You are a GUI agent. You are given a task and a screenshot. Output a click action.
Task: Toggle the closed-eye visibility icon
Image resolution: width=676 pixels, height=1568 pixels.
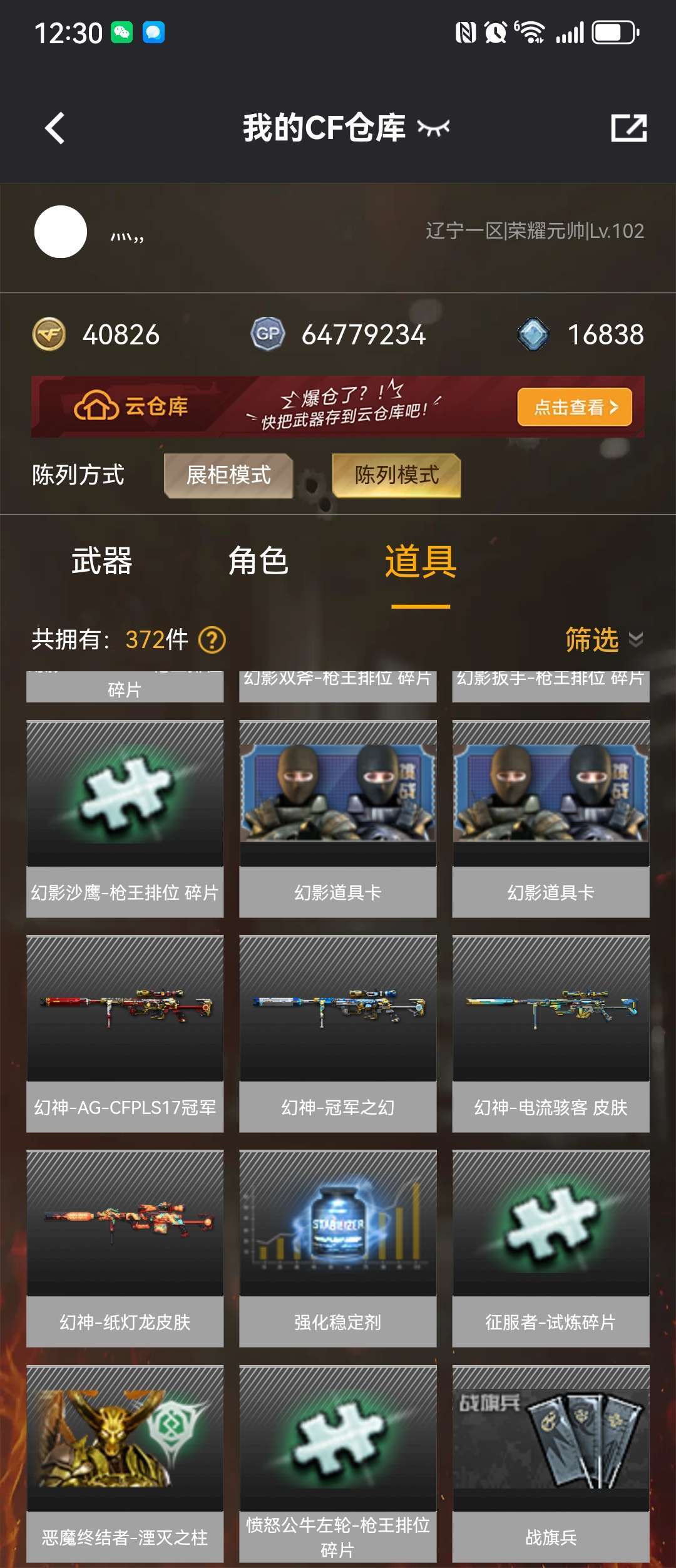(x=434, y=128)
